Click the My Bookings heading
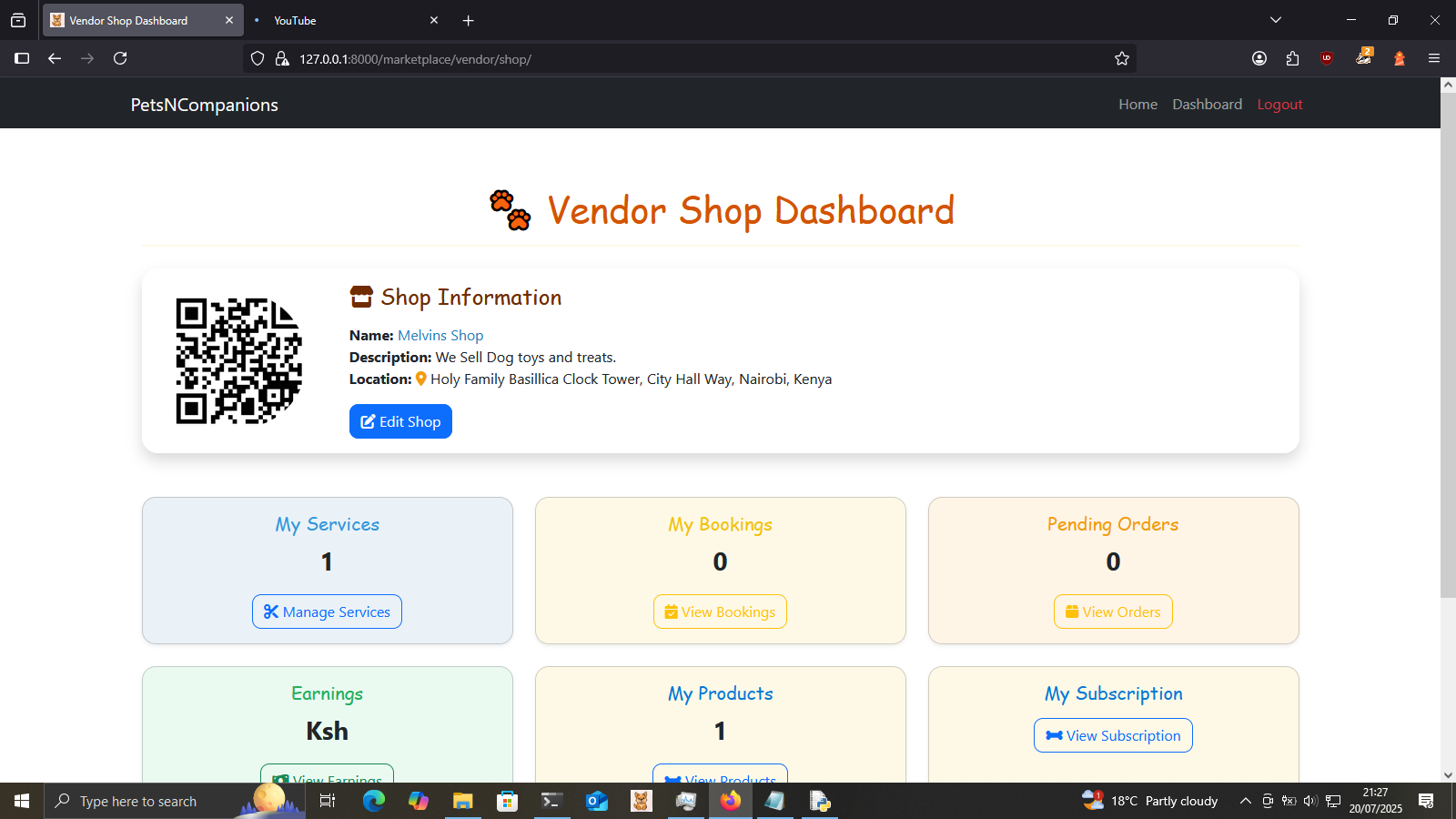 pyautogui.click(x=720, y=524)
